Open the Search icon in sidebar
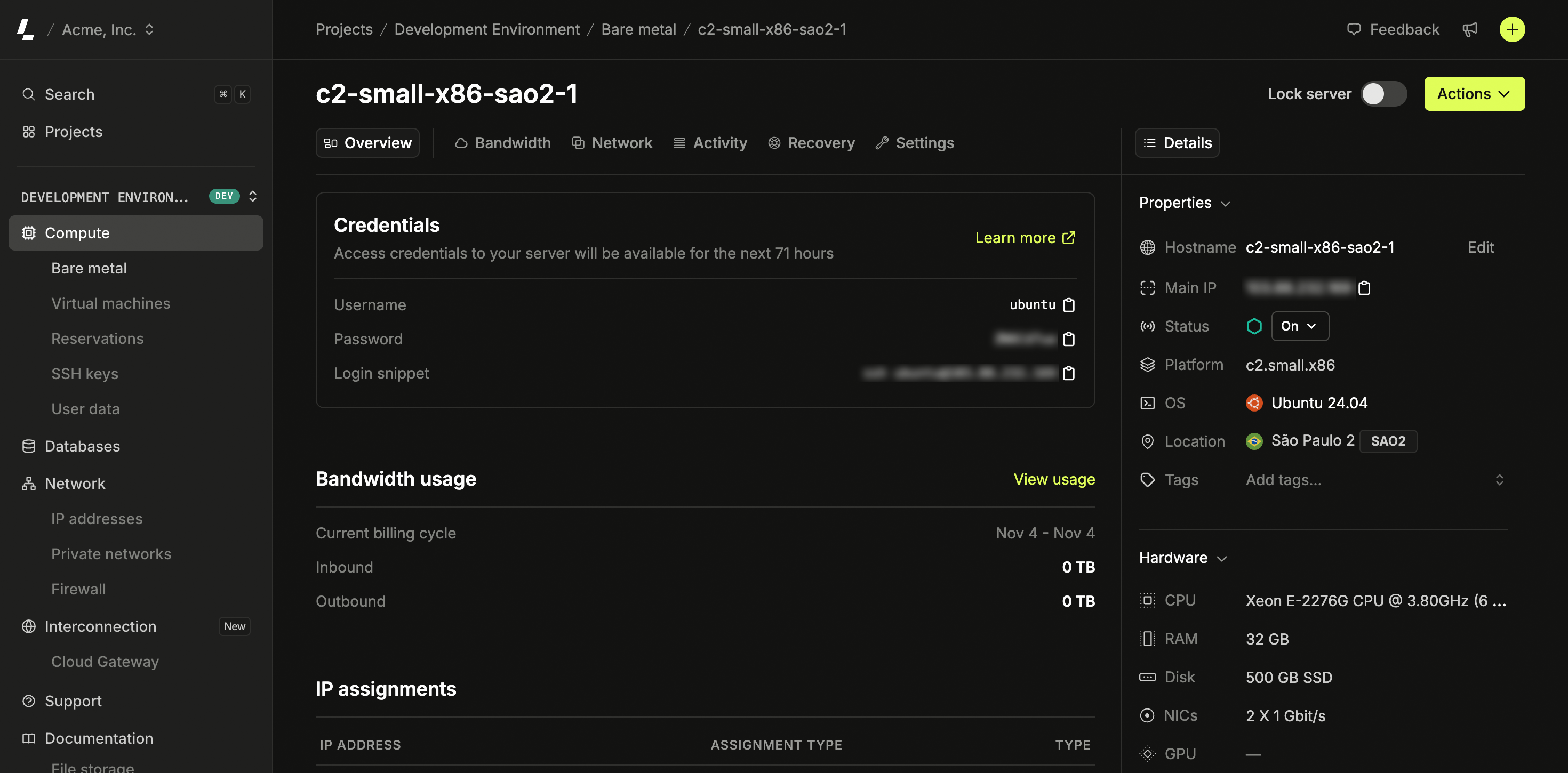This screenshot has width=1568, height=773. (28, 94)
